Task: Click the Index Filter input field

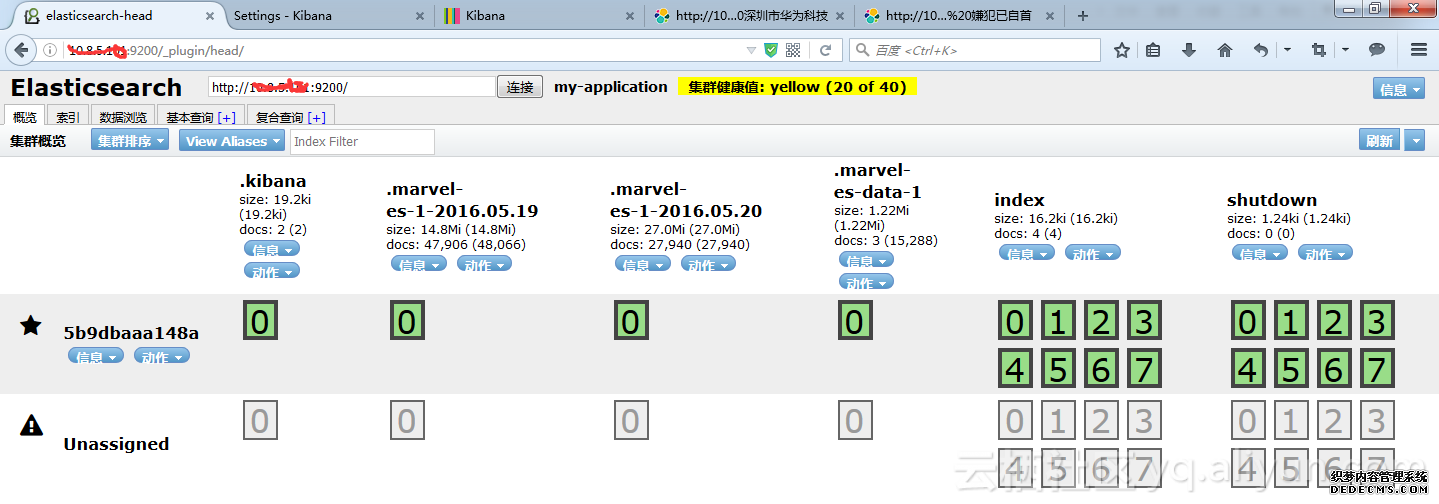Action: (362, 141)
